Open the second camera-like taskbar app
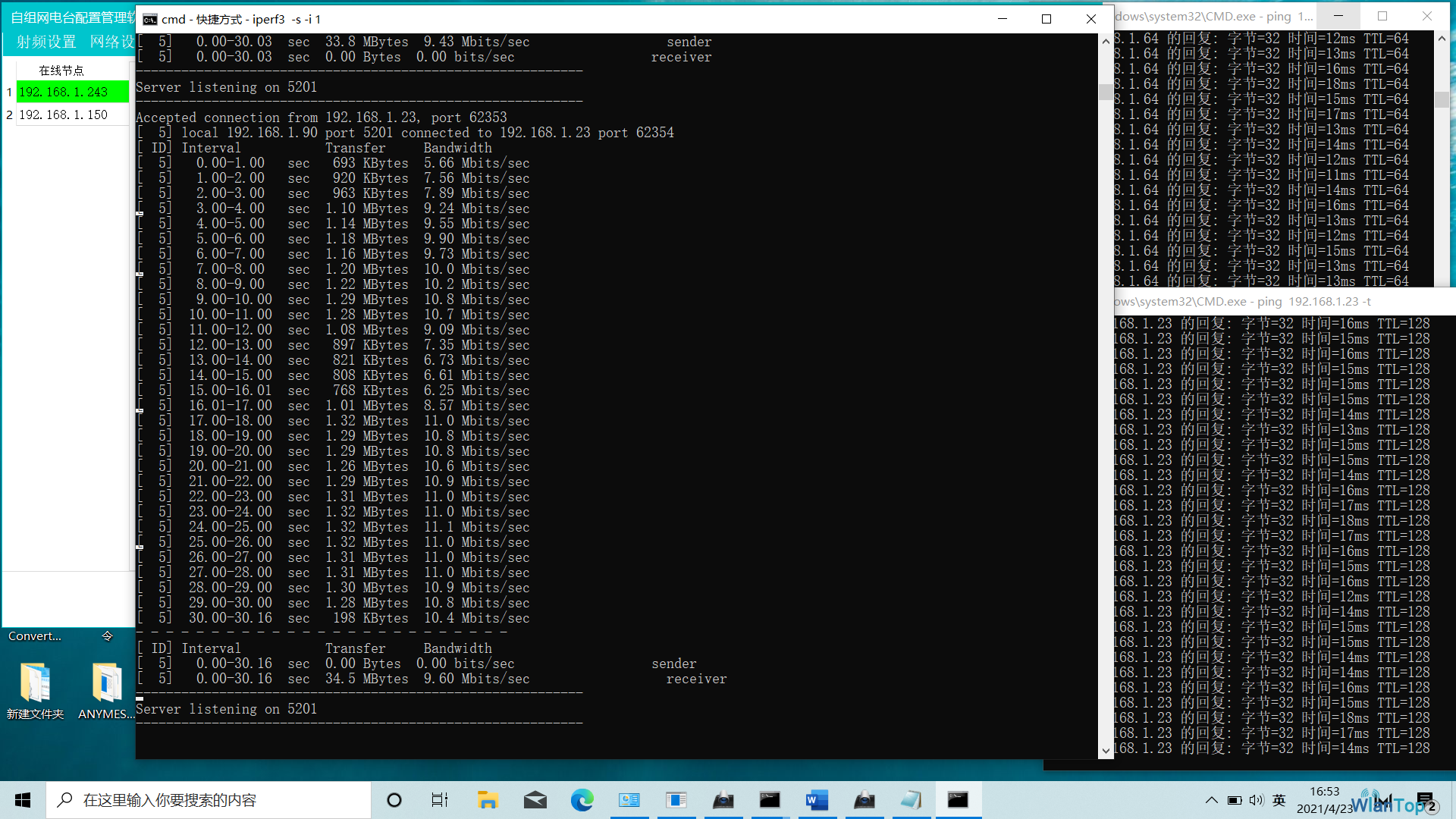 click(864, 800)
